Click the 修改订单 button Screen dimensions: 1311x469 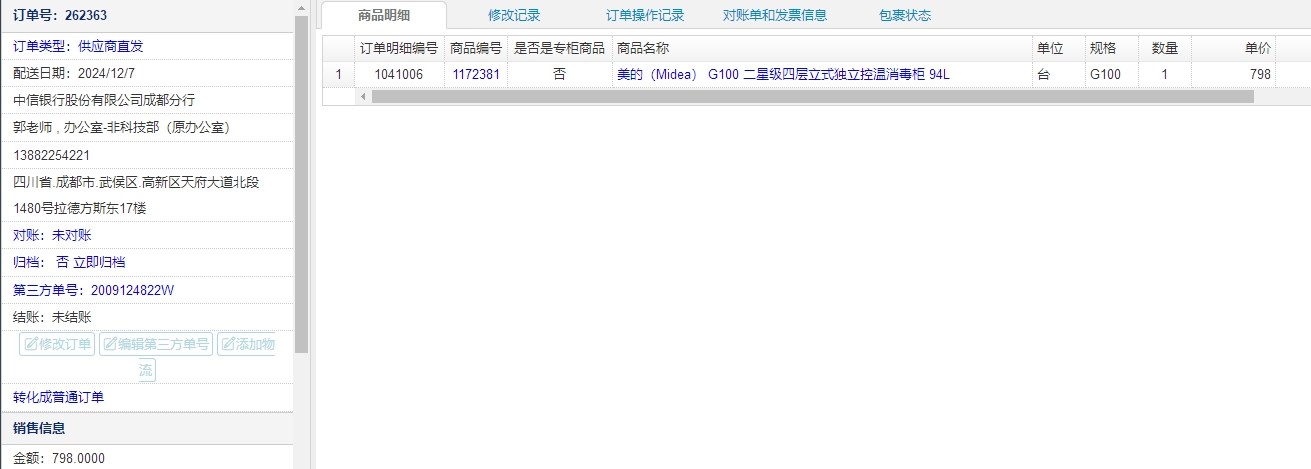coord(58,344)
